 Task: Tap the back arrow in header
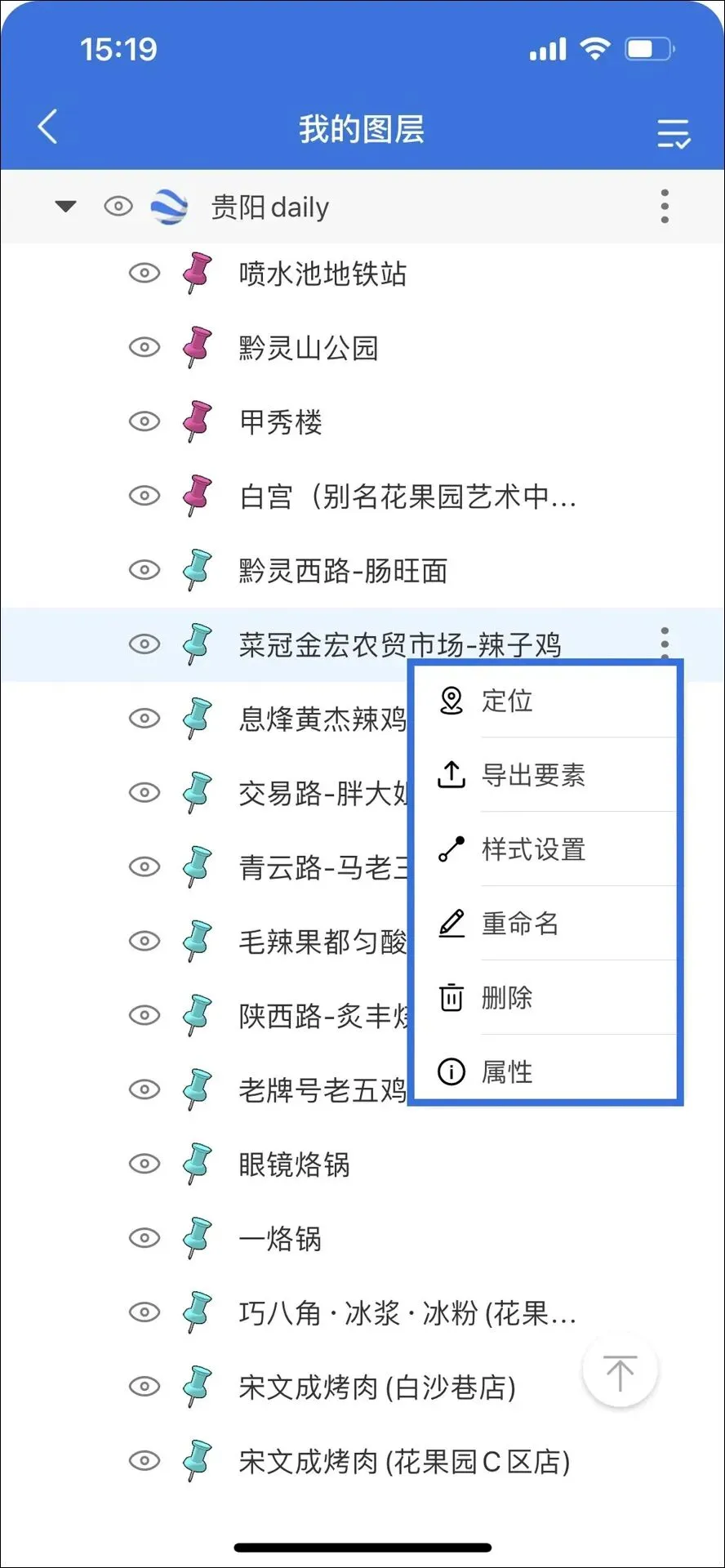(x=48, y=127)
